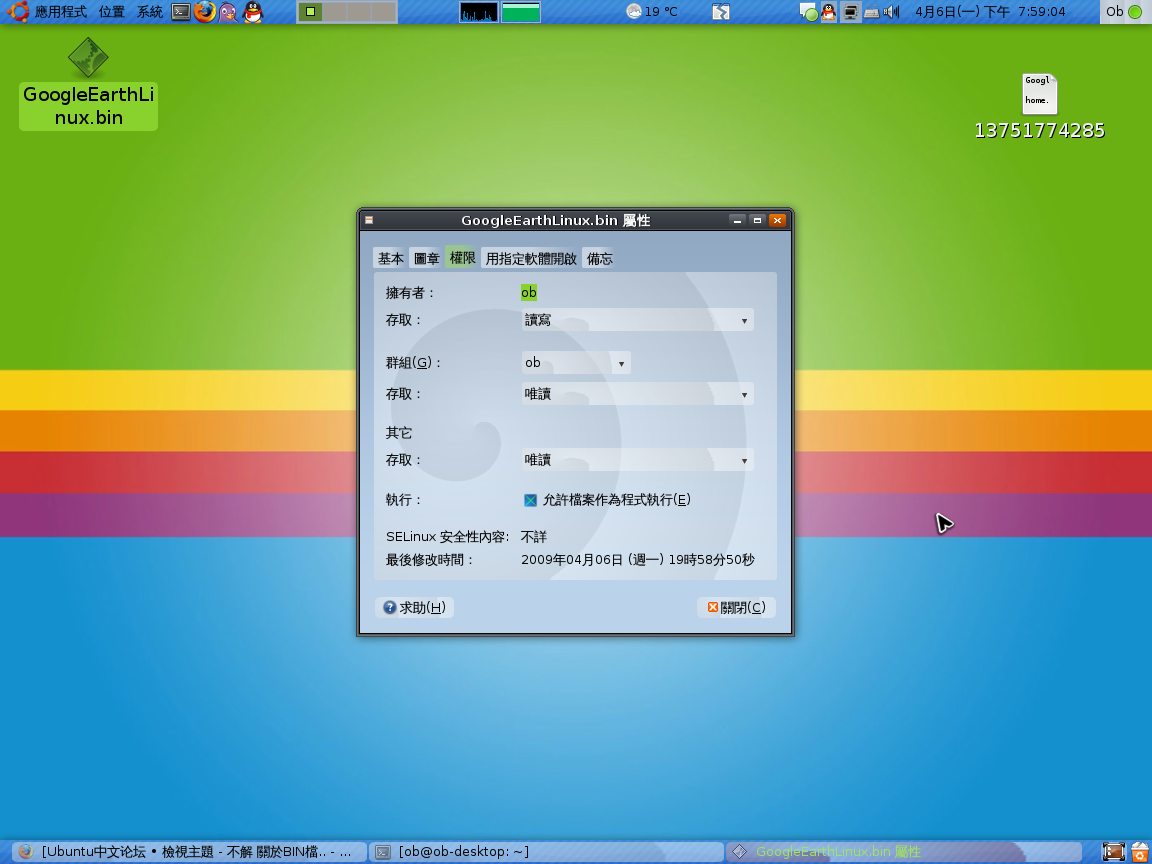Image resolution: width=1152 pixels, height=864 pixels.
Task: Select the 13751774285 text file desktop icon
Action: (x=1039, y=107)
